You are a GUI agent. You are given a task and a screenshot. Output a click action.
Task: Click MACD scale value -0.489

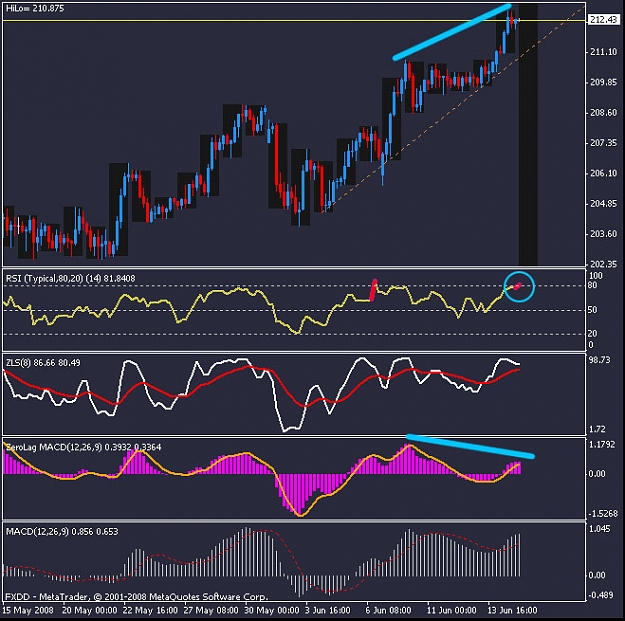601,595
